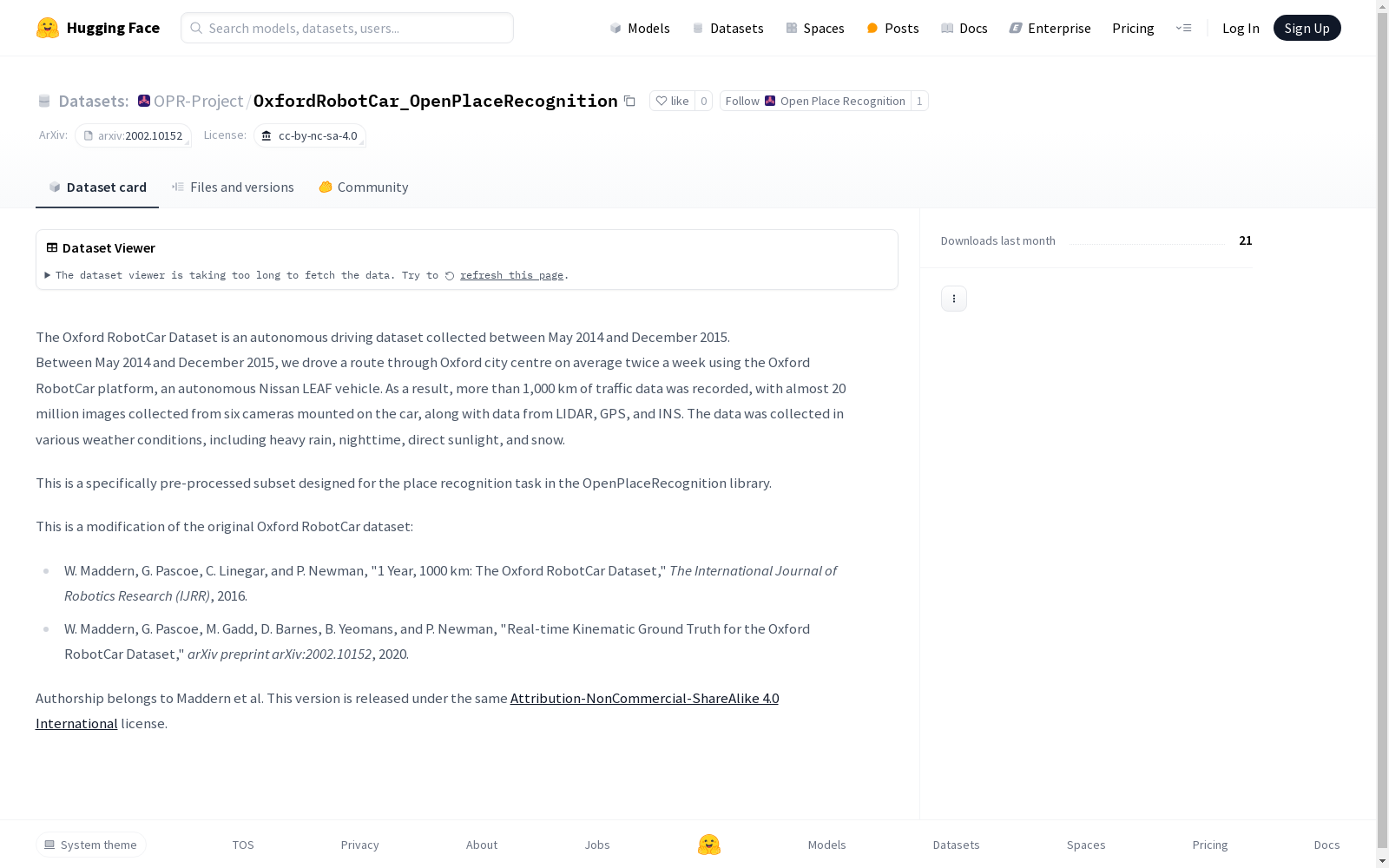Open Docs in top navigation

coord(964,28)
